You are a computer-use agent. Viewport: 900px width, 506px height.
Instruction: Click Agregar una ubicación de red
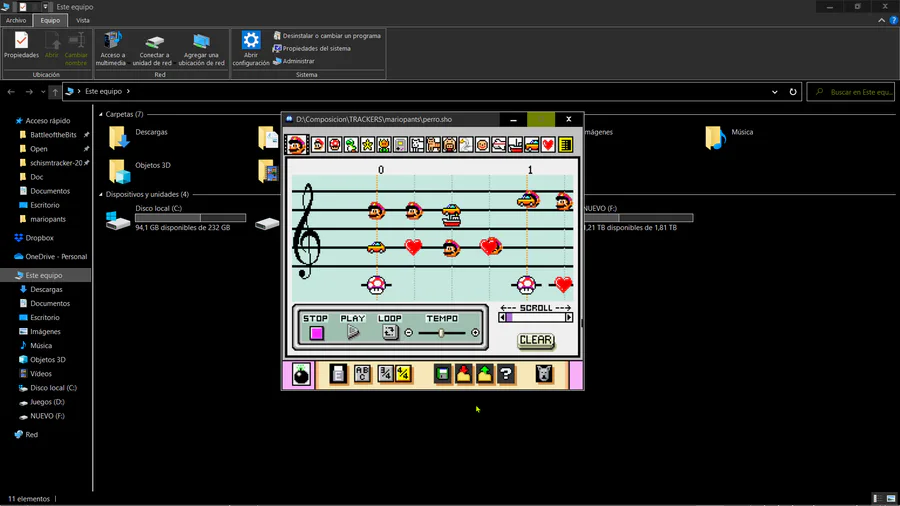[x=201, y=49]
